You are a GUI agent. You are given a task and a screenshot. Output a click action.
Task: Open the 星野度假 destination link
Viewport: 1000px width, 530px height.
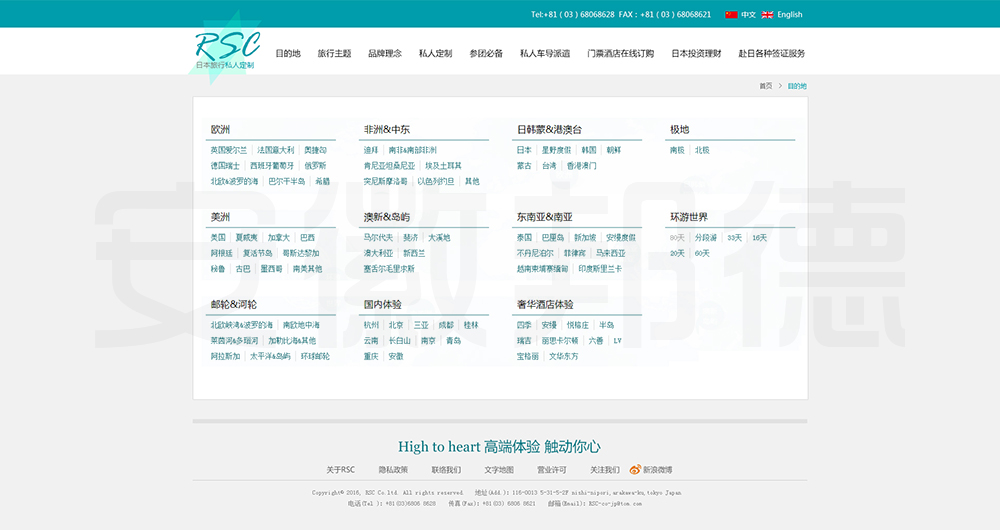[556, 150]
